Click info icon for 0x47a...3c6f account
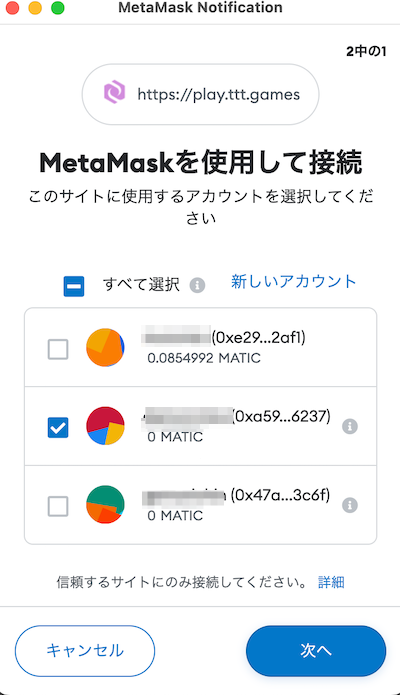This screenshot has width=400, height=695. tap(350, 505)
